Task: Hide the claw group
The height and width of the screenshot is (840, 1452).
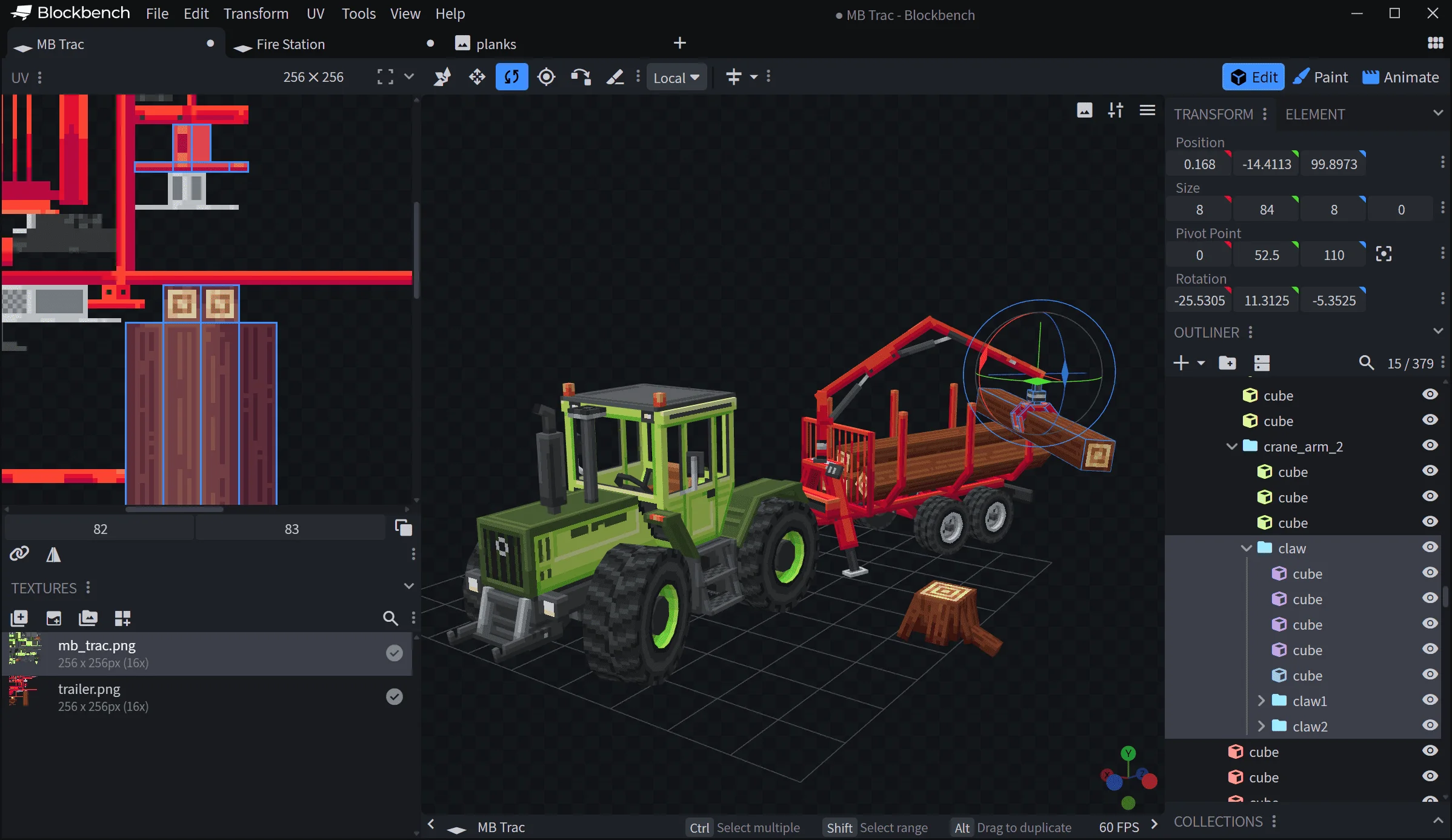Action: pos(1430,546)
